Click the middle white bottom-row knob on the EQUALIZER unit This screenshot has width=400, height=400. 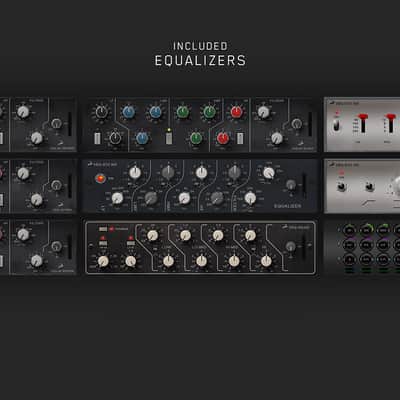click(184, 198)
